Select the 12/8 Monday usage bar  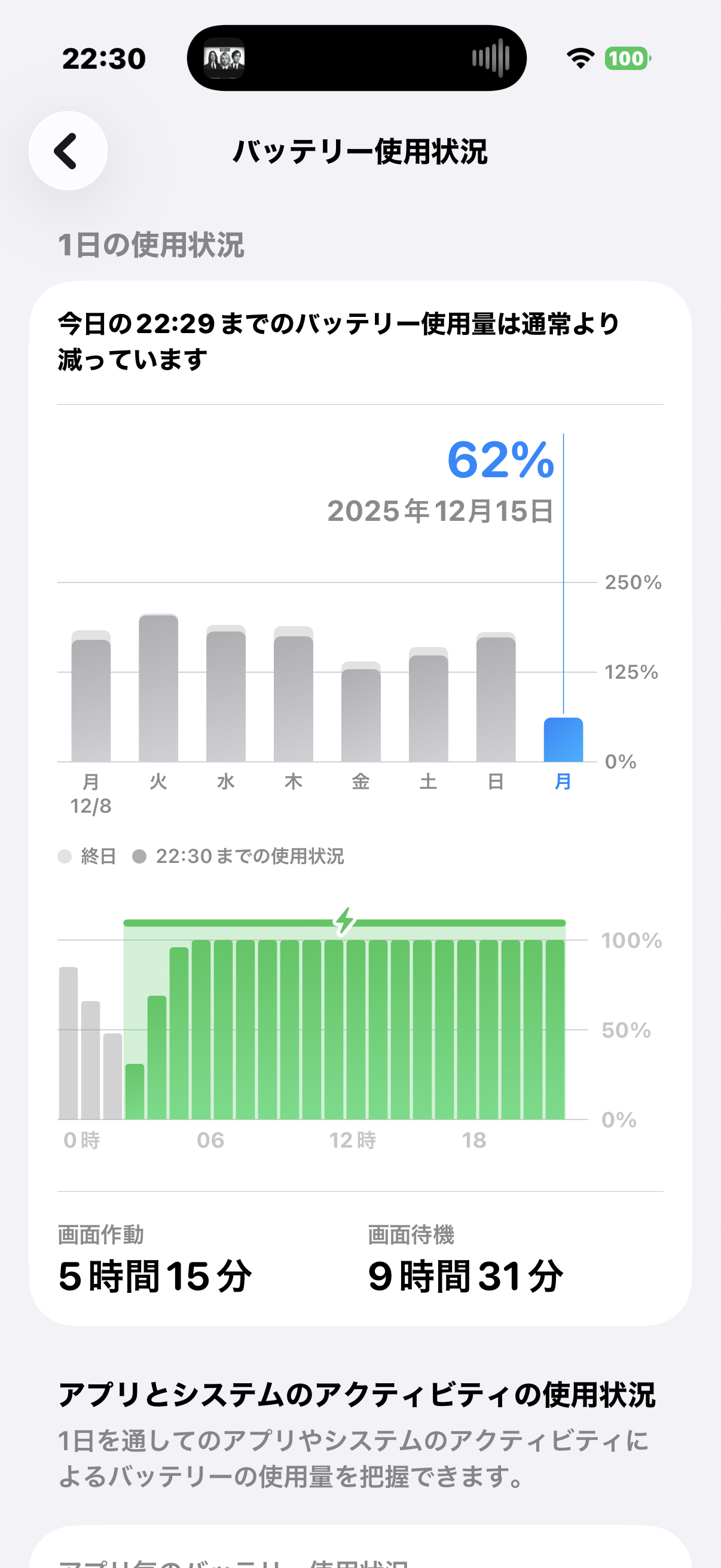91,698
